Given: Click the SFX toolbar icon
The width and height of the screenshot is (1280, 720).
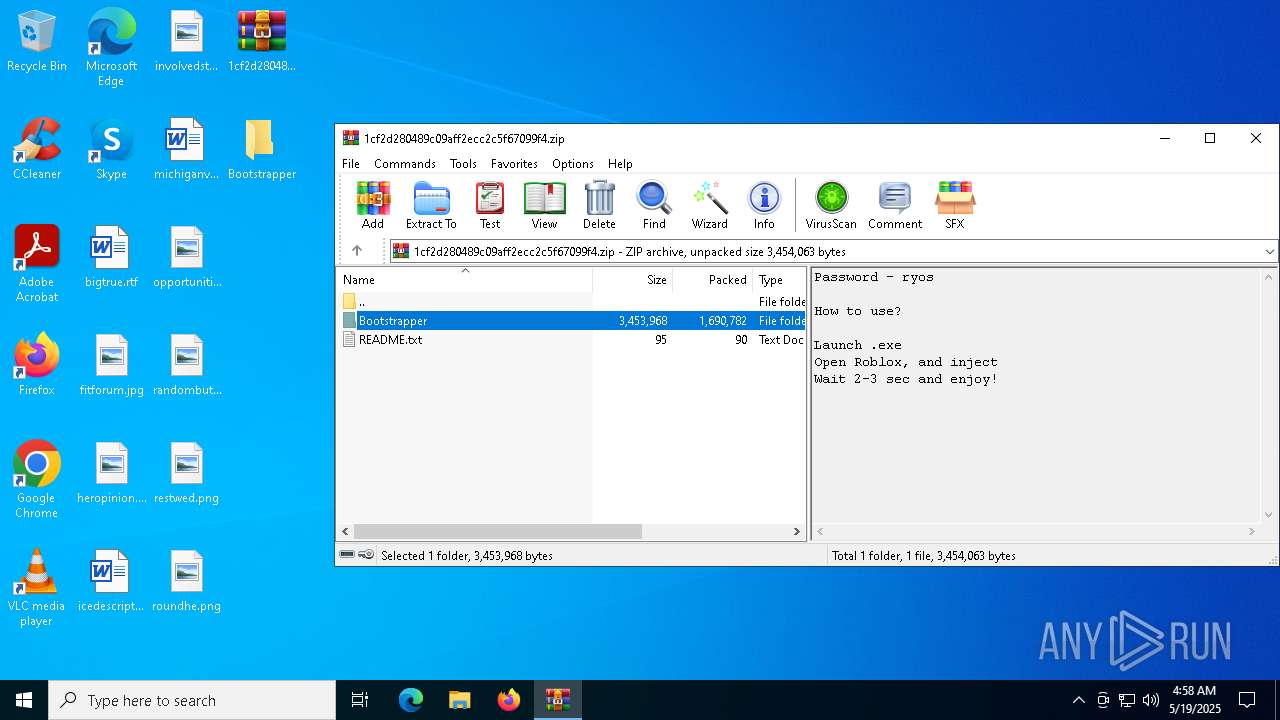Looking at the screenshot, I should [x=955, y=206].
